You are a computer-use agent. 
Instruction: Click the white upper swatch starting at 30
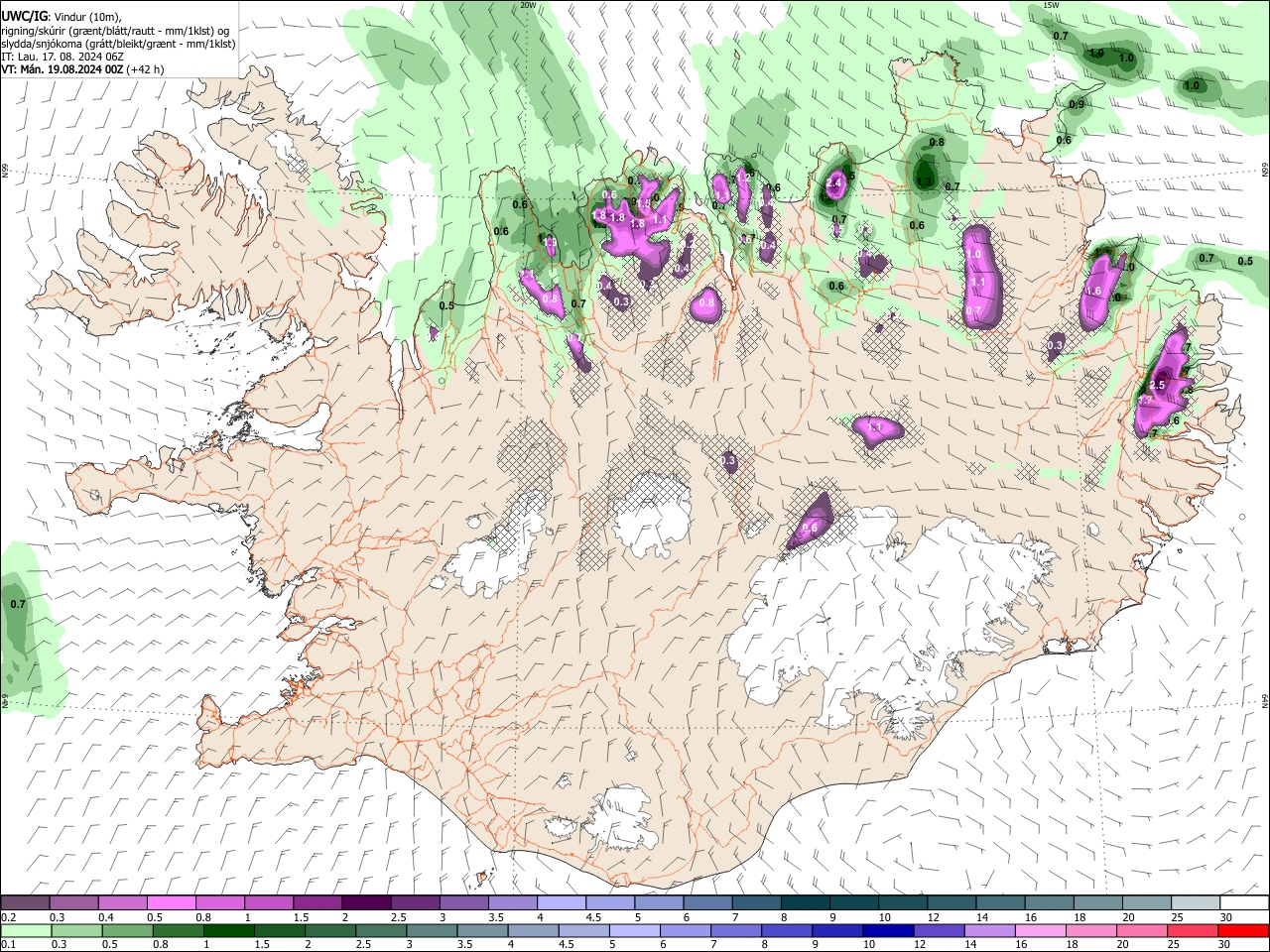1244,903
